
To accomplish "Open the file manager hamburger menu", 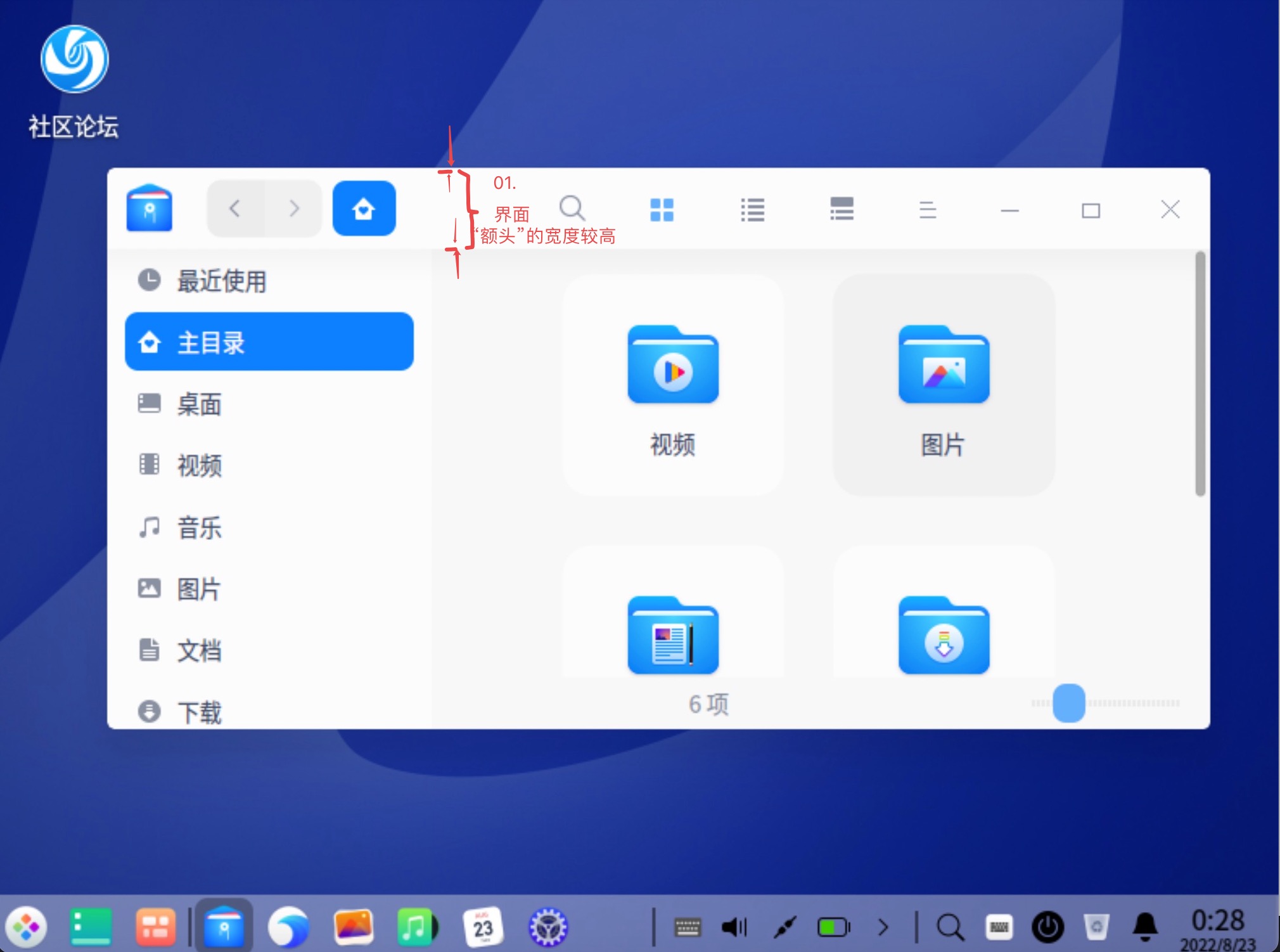I will pos(927,210).
